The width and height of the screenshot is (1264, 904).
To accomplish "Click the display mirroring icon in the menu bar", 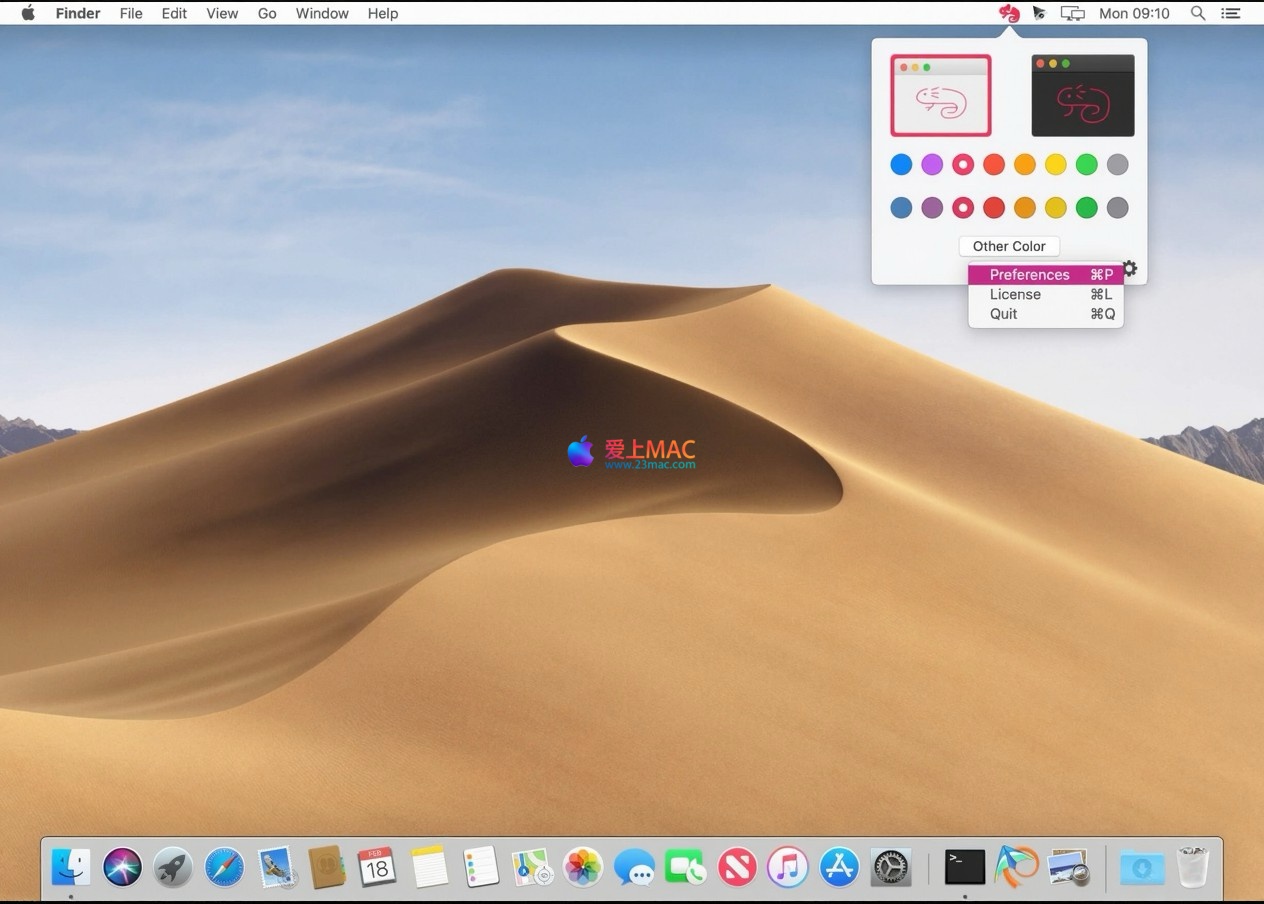I will click(x=1072, y=13).
